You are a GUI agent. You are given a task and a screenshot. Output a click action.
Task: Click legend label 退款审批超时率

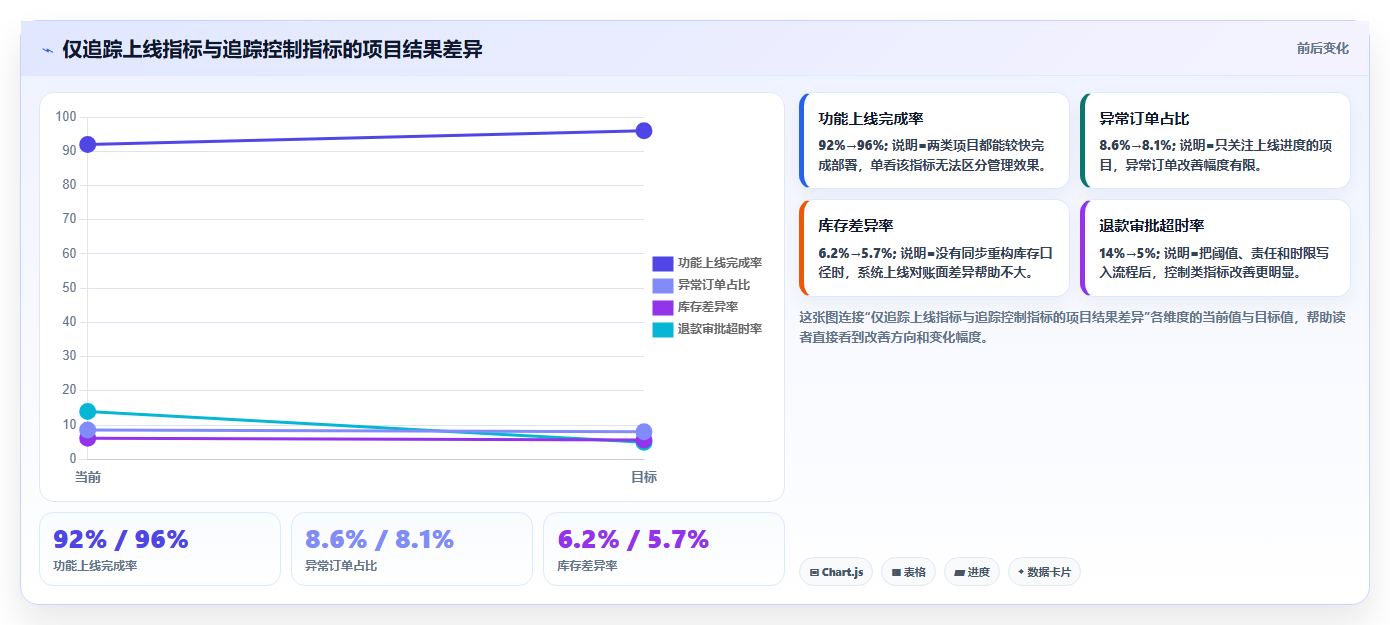[x=720, y=329]
